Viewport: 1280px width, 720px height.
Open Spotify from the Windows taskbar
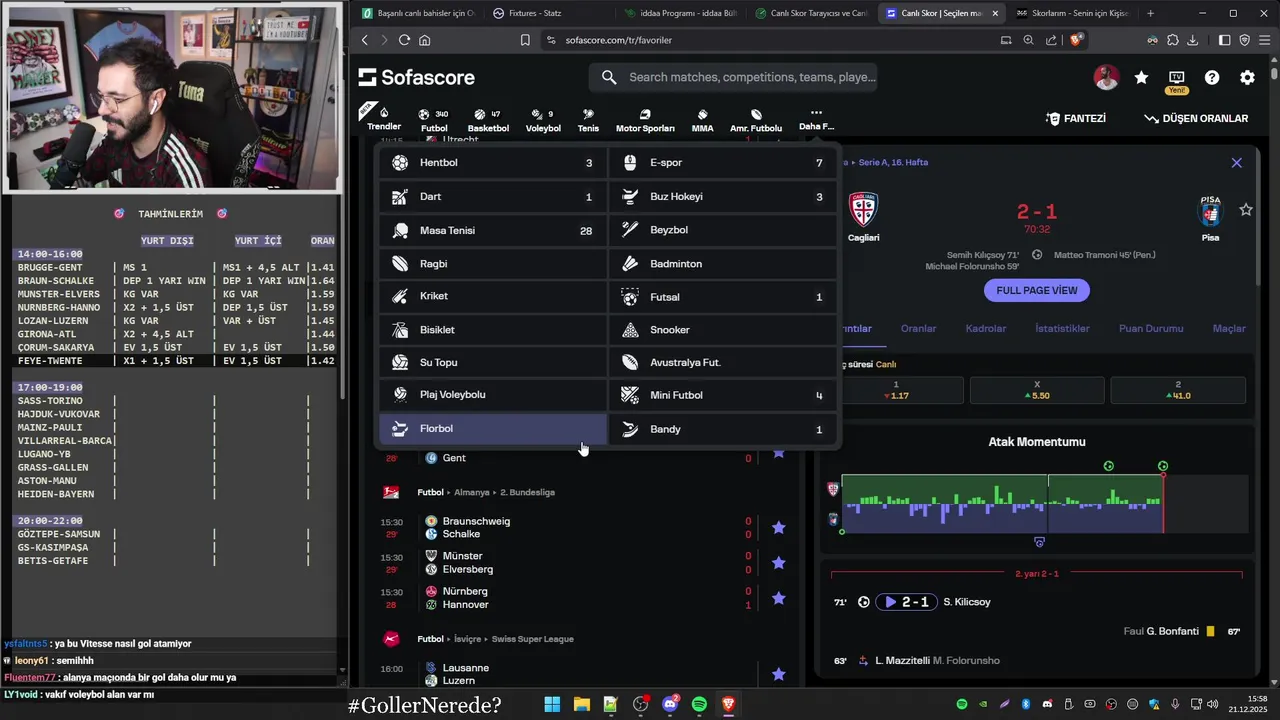(699, 704)
